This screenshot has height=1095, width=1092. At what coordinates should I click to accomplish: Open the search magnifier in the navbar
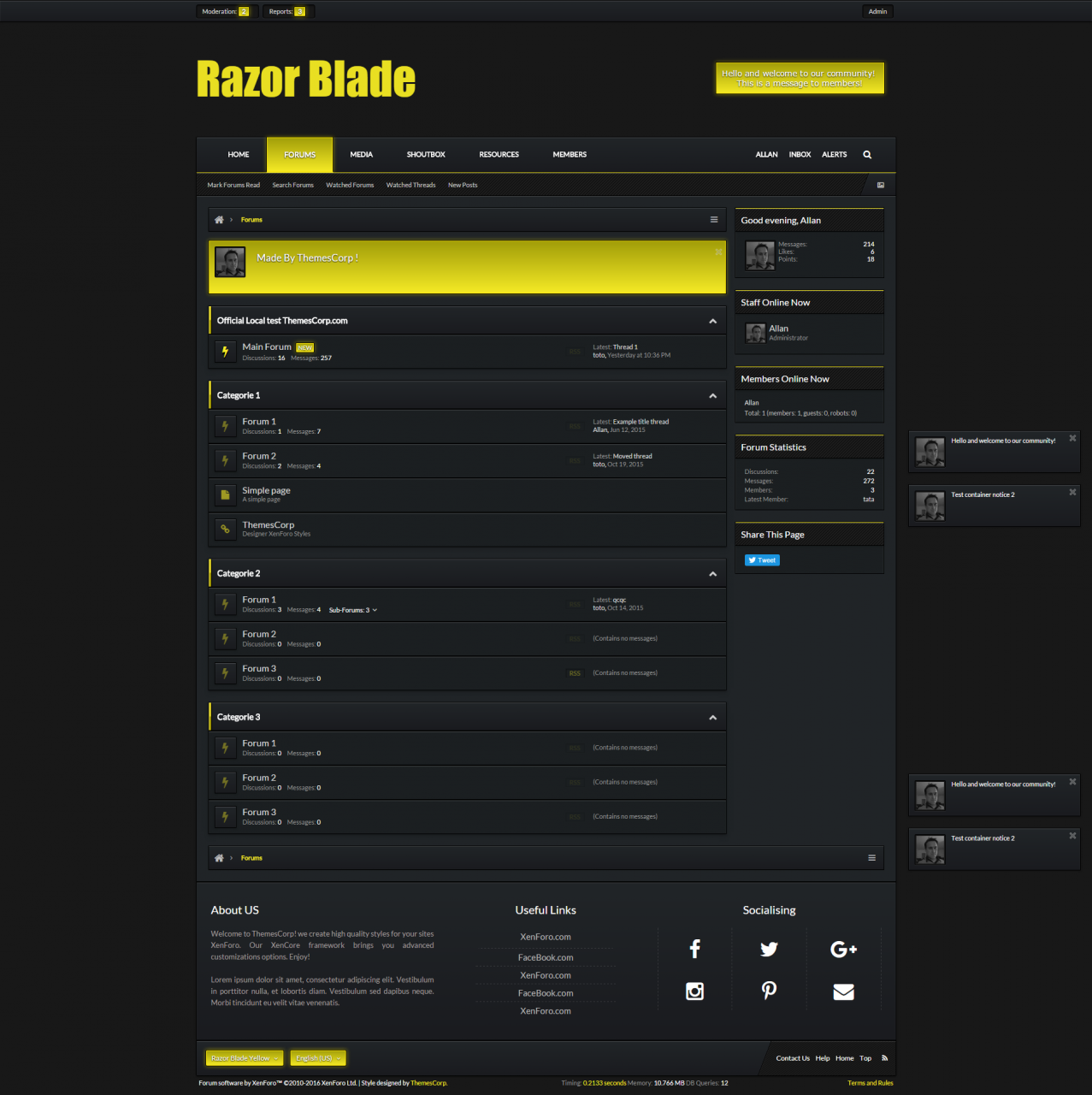tap(867, 155)
